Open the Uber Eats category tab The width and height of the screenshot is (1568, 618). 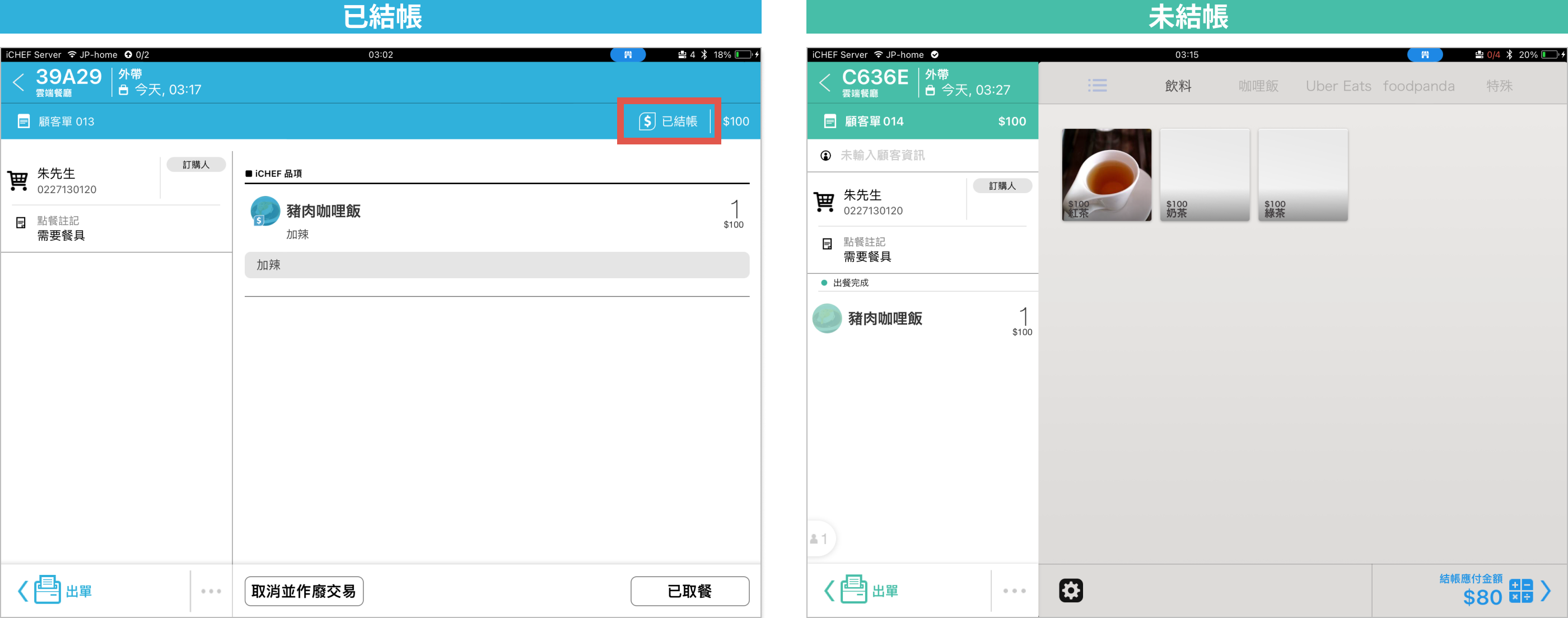1338,86
